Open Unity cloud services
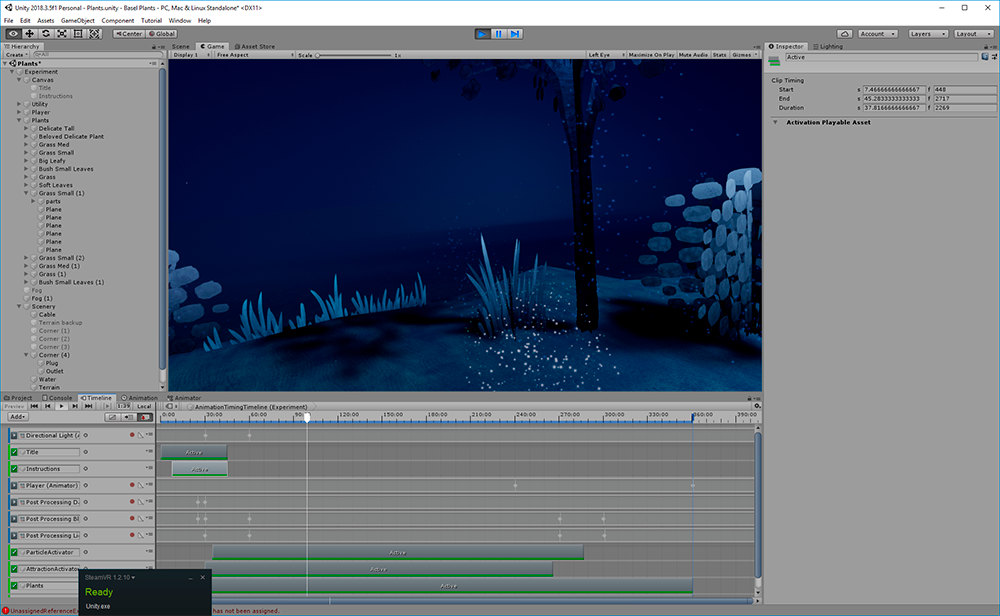This screenshot has height=616, width=1000. (844, 34)
